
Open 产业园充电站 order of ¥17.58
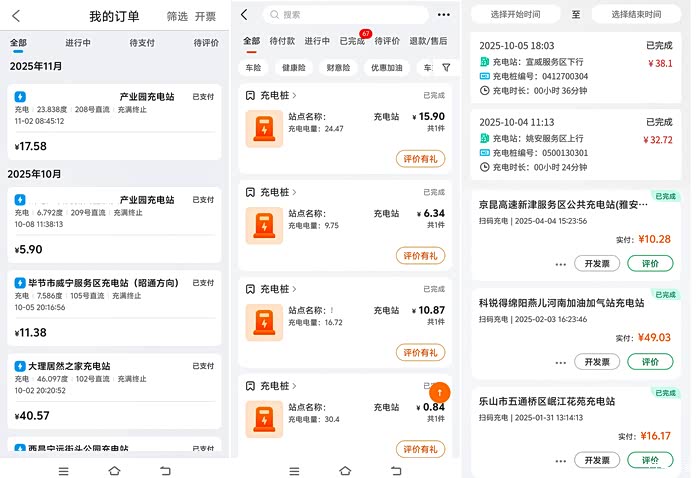click(x=114, y=122)
